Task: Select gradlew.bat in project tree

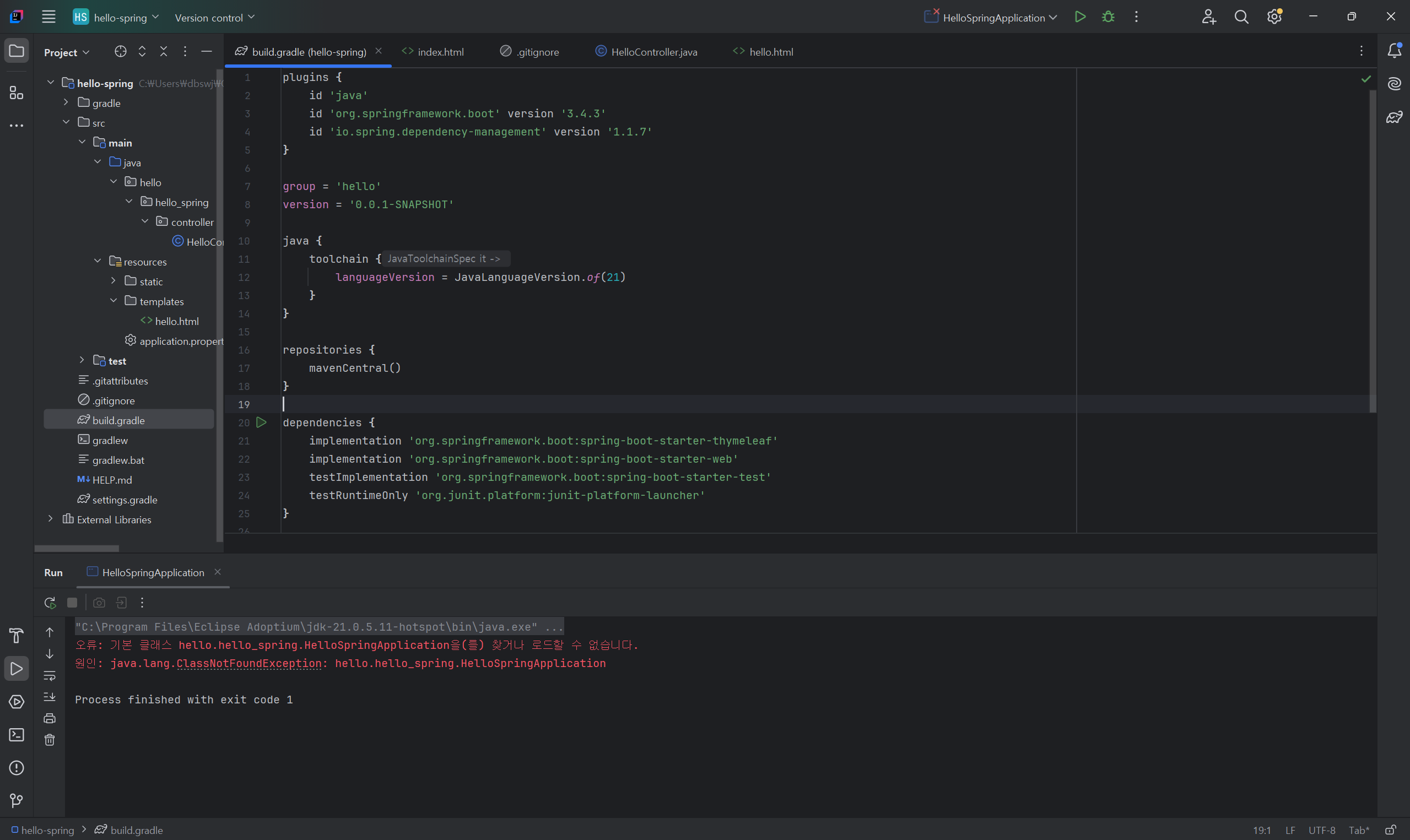Action: (118, 460)
